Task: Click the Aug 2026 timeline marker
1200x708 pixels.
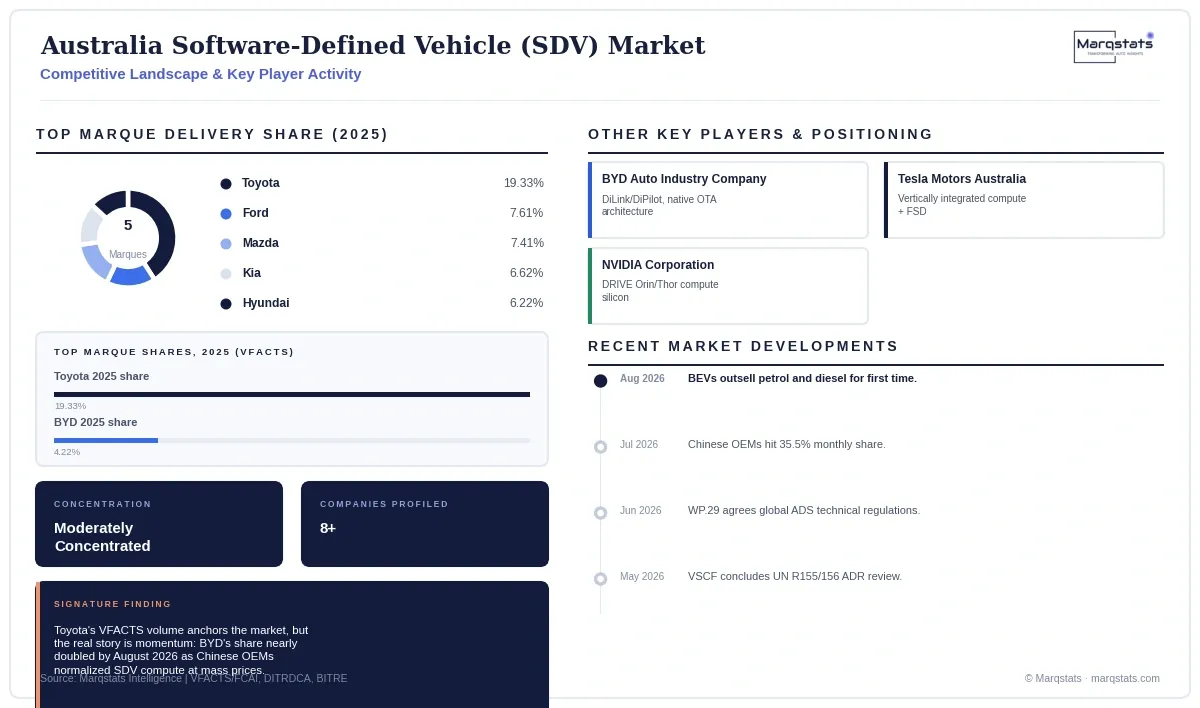Action: point(600,381)
